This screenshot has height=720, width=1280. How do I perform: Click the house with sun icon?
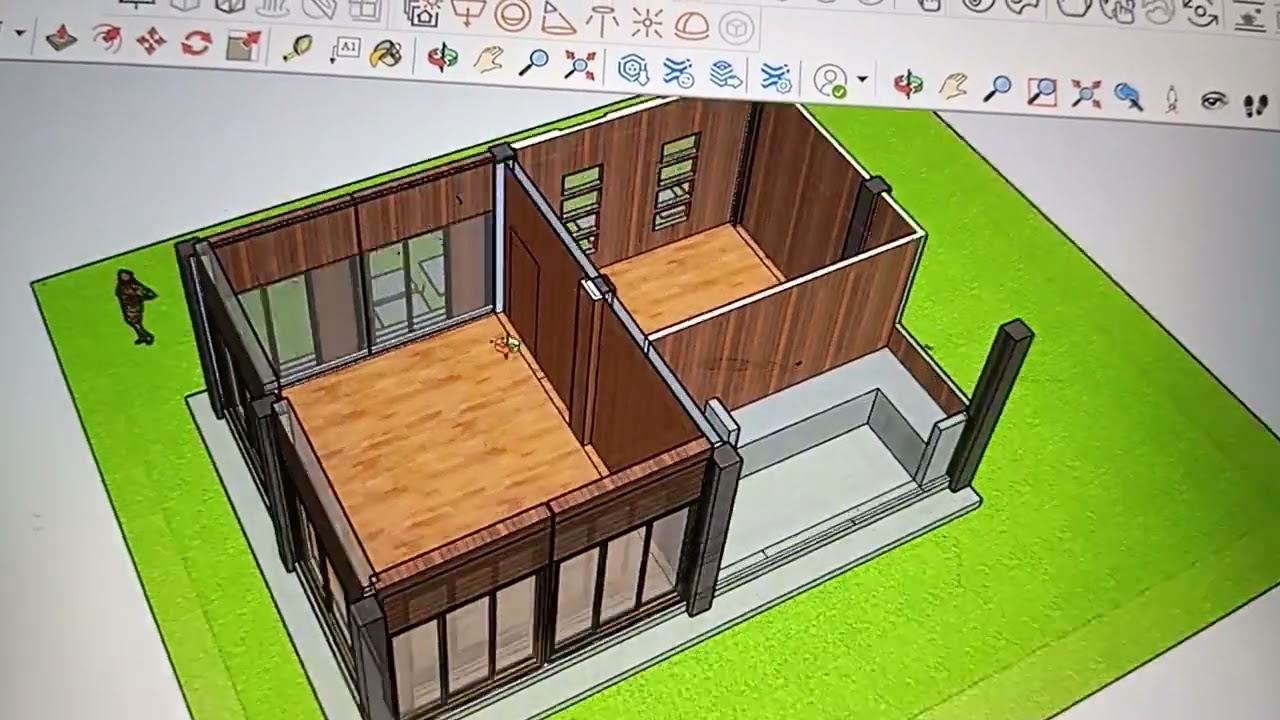(424, 12)
